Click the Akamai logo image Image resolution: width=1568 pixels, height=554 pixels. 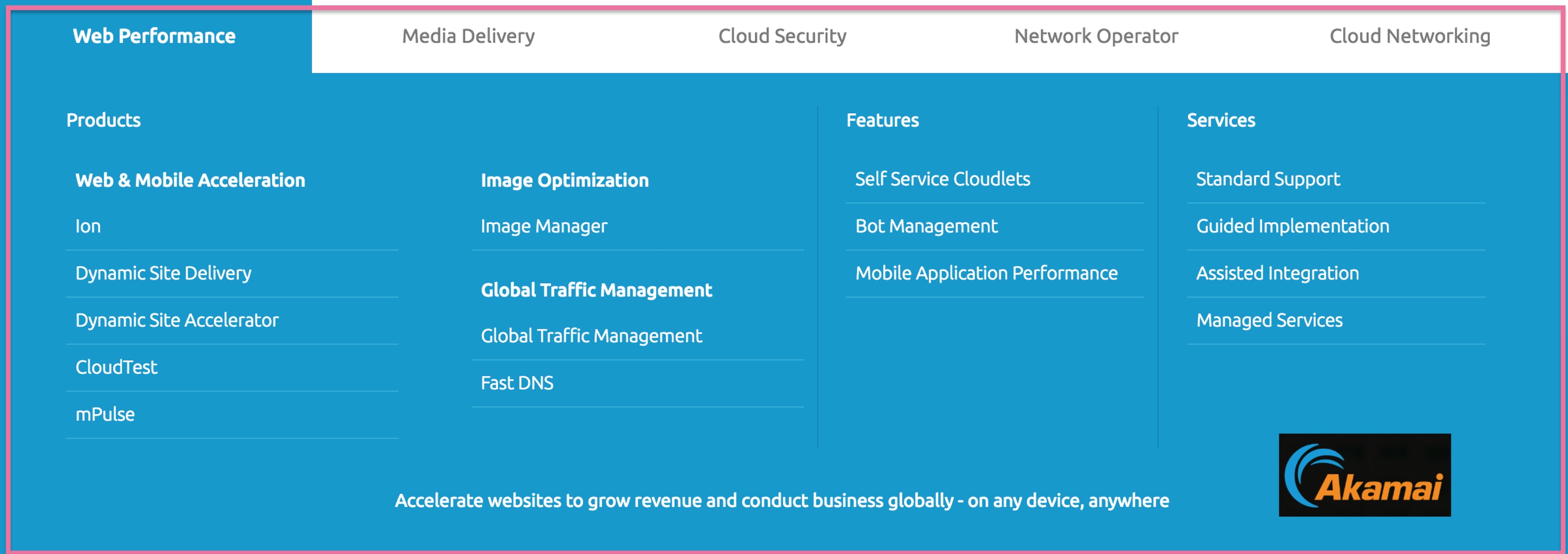1364,475
